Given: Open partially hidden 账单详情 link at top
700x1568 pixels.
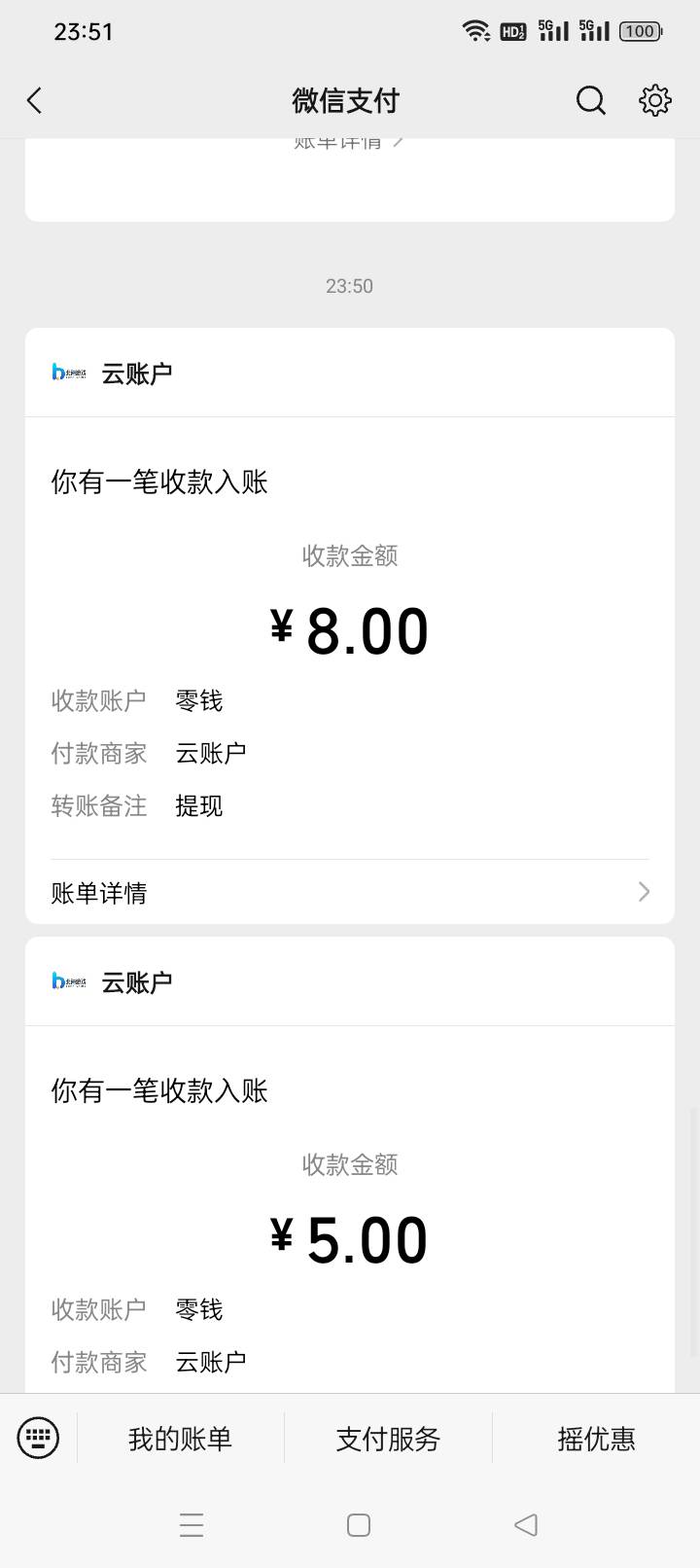Looking at the screenshot, I should click(x=348, y=144).
